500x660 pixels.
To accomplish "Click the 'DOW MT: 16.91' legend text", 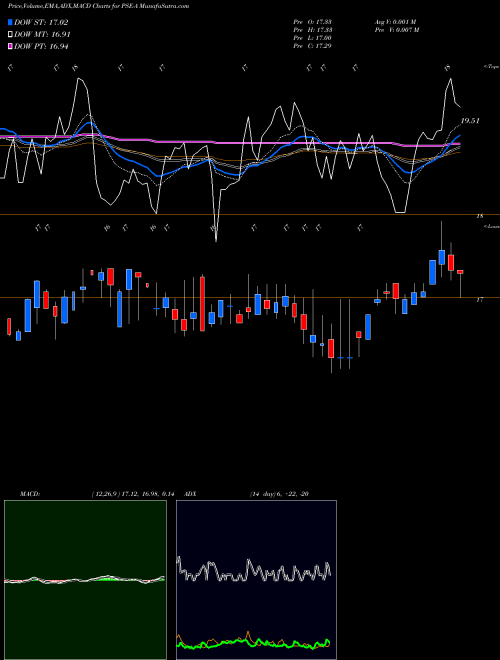I will click(x=42, y=35).
